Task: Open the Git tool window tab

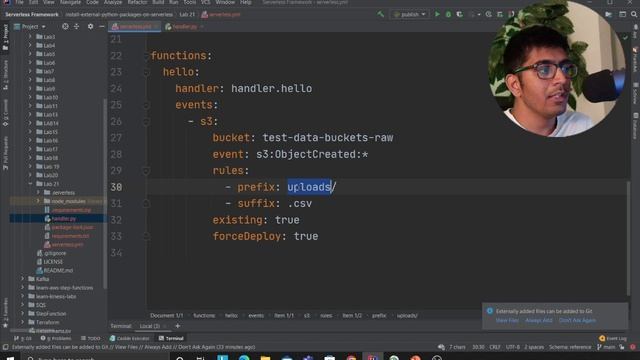Action: [22, 338]
